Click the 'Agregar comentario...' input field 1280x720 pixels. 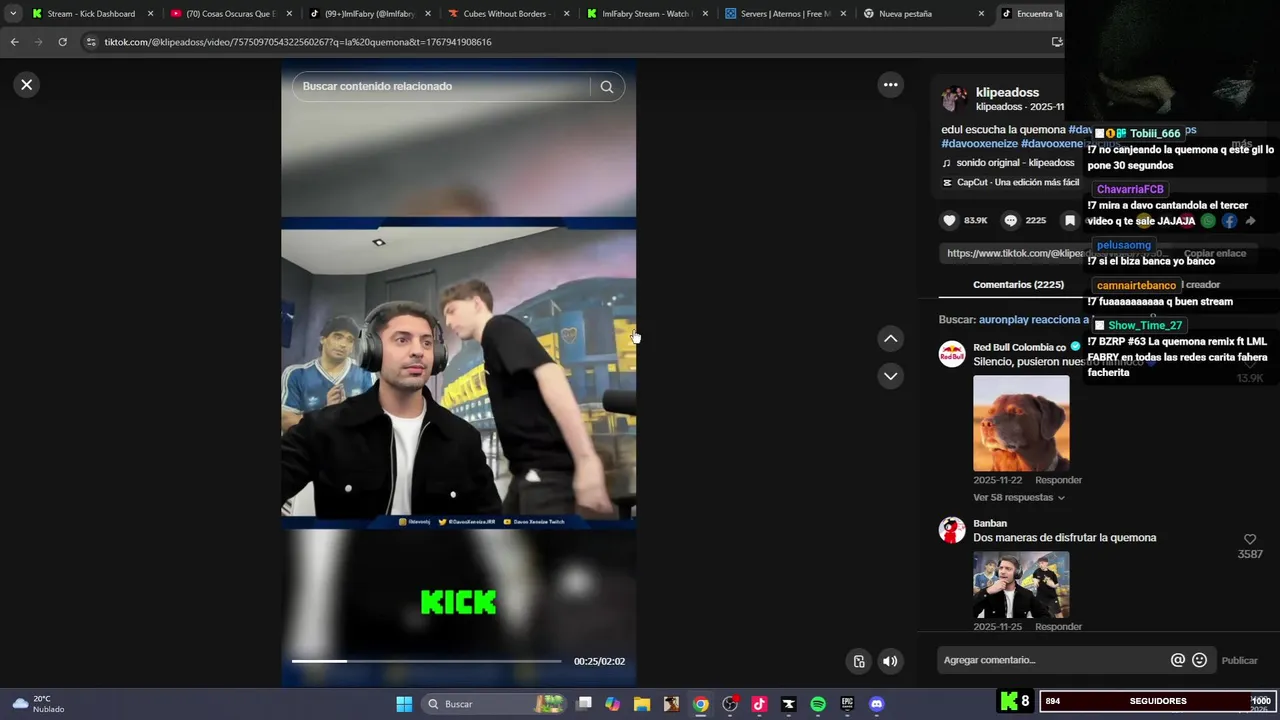tap(1053, 660)
